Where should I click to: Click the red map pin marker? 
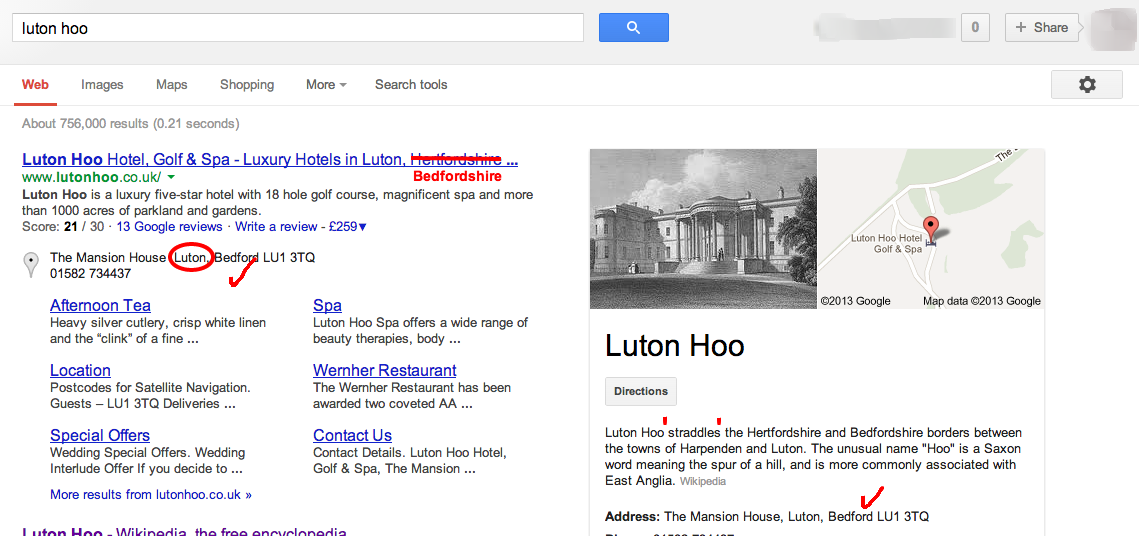coord(931,229)
